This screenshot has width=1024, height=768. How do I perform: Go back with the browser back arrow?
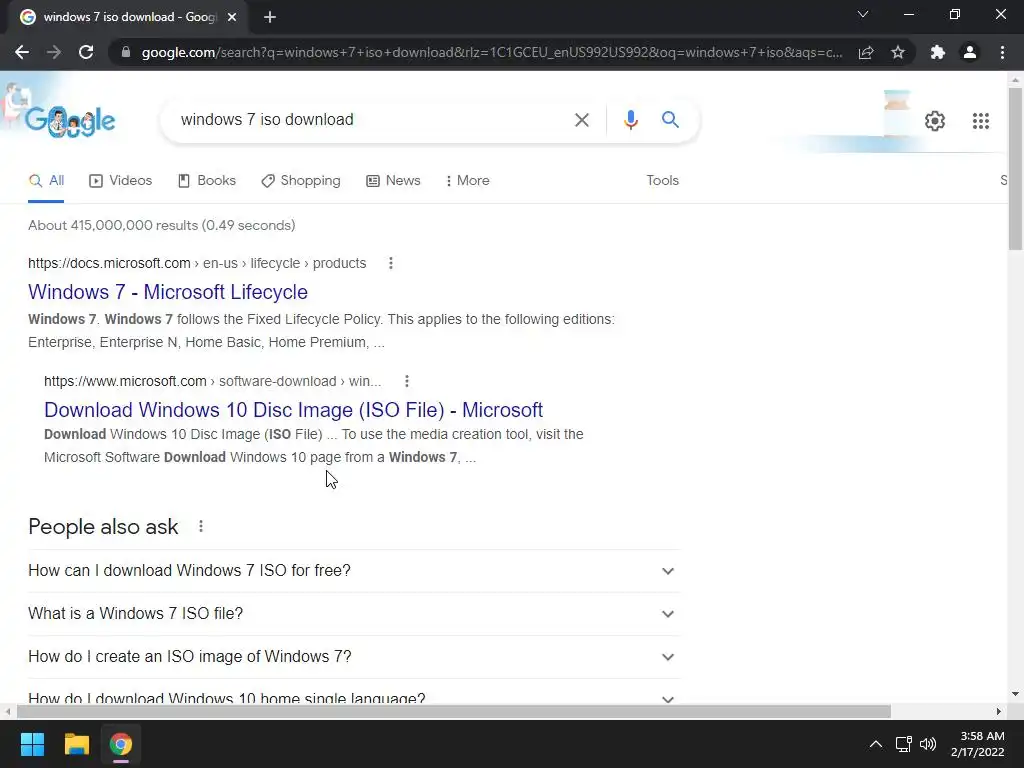pos(22,52)
